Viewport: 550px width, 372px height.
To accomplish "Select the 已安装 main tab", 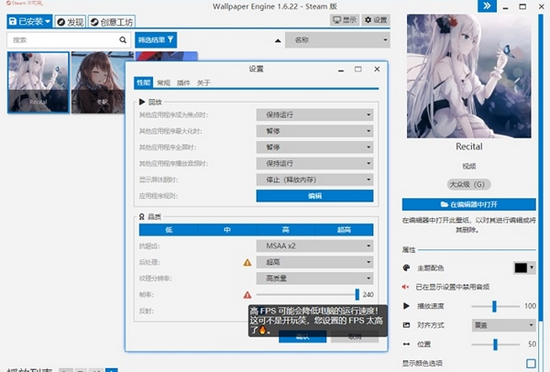I will click(29, 21).
